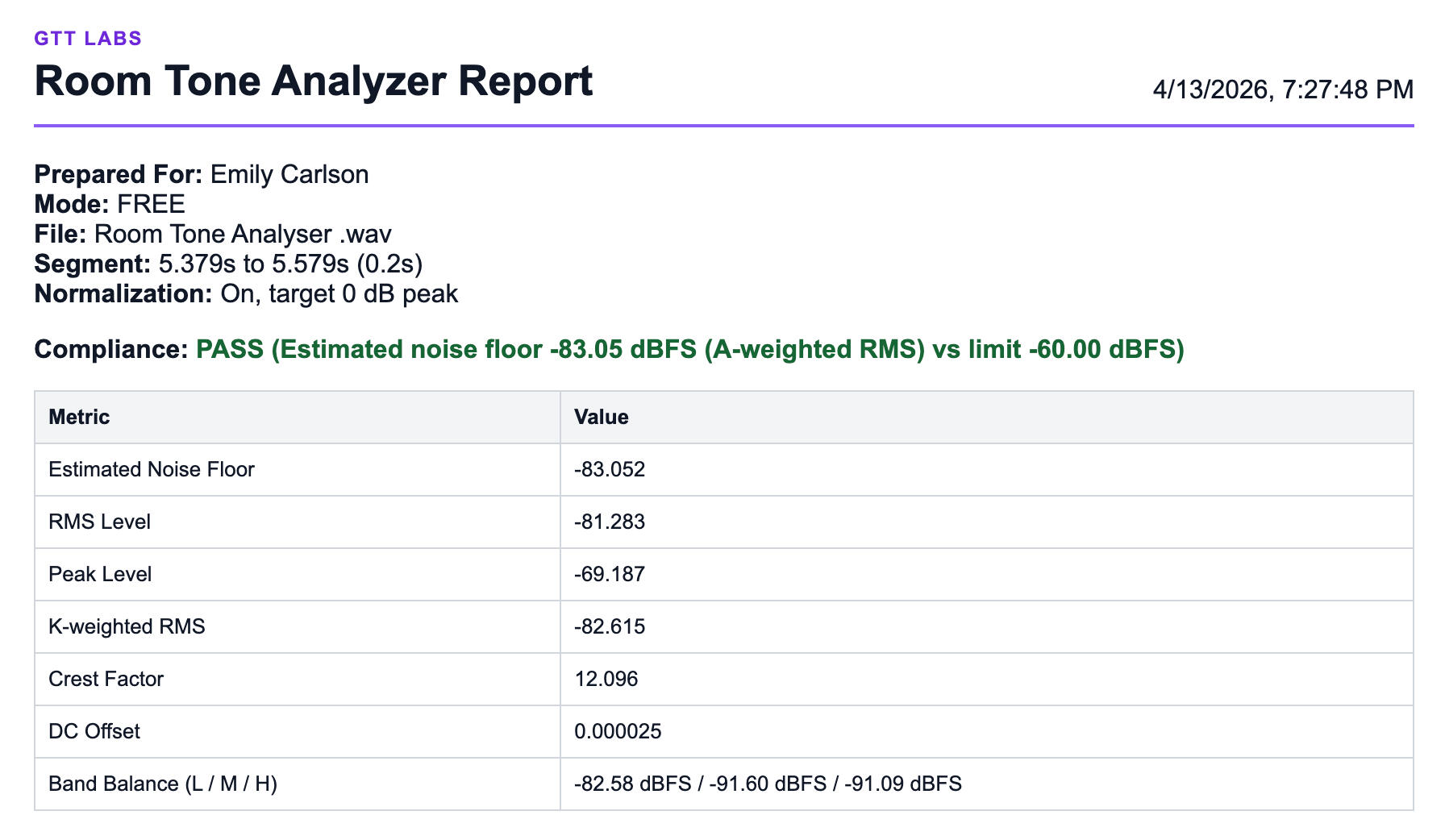Image resolution: width=1445 pixels, height=840 pixels.
Task: Click the file name Room Tone Analyser .wav
Action: coord(241,234)
